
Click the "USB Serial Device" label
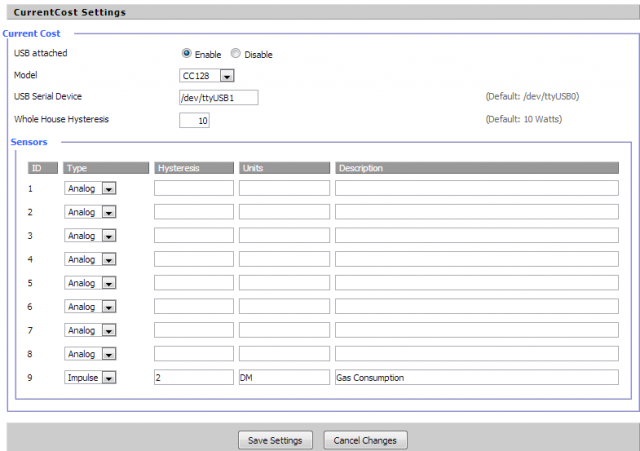(48, 97)
